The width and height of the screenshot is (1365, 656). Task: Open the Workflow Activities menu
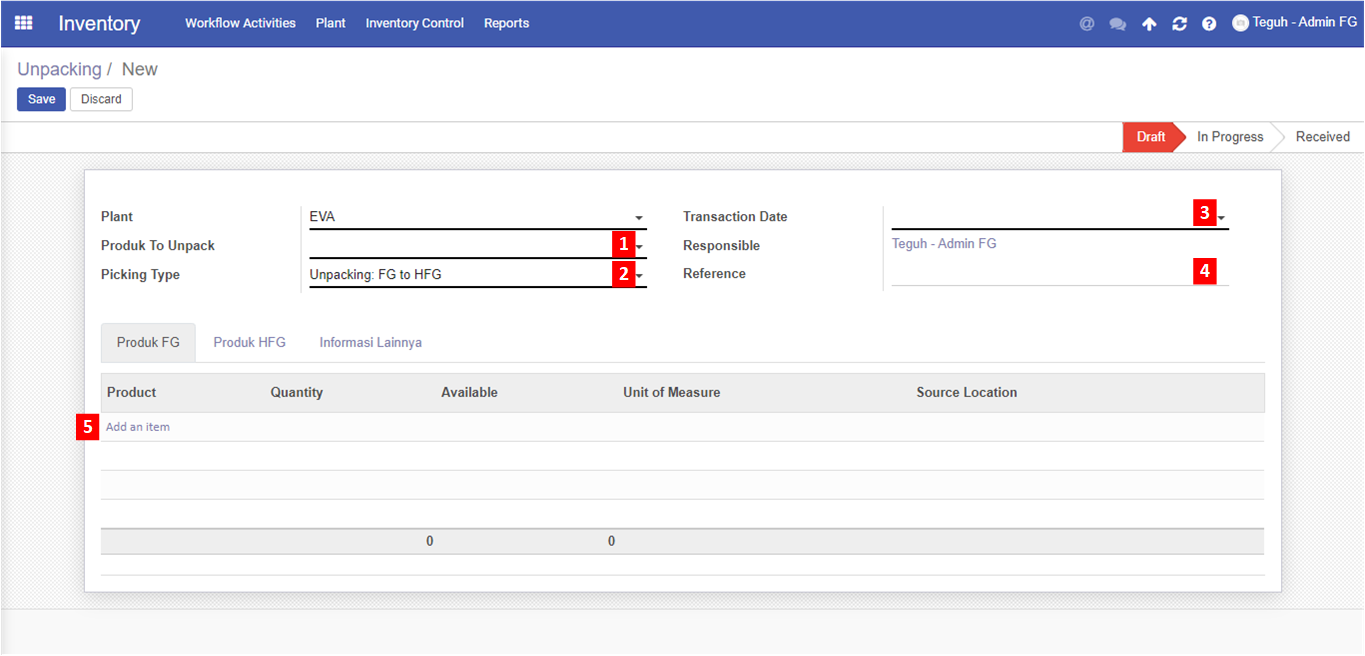(240, 23)
